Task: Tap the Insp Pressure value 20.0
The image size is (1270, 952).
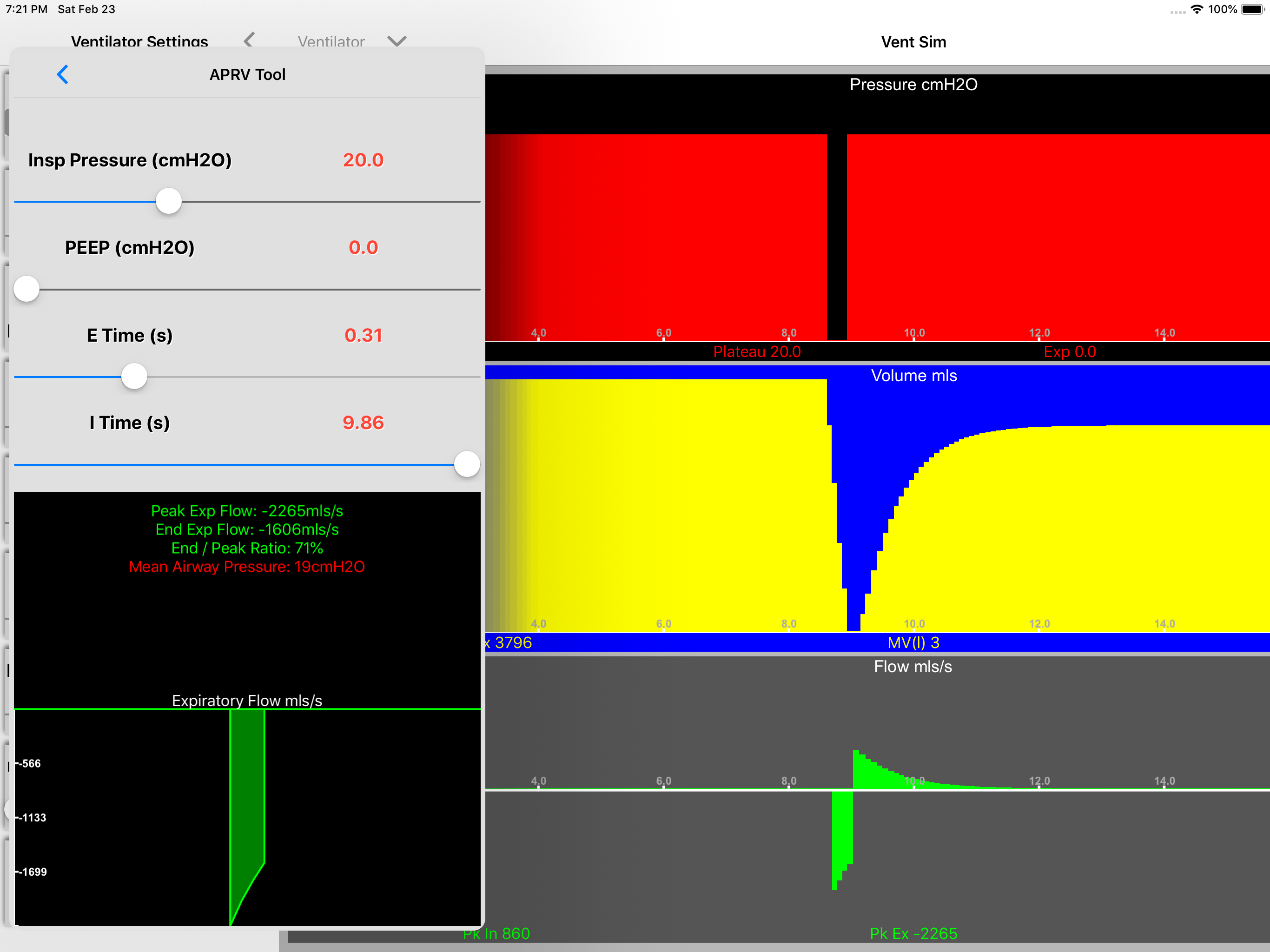Action: tap(363, 160)
